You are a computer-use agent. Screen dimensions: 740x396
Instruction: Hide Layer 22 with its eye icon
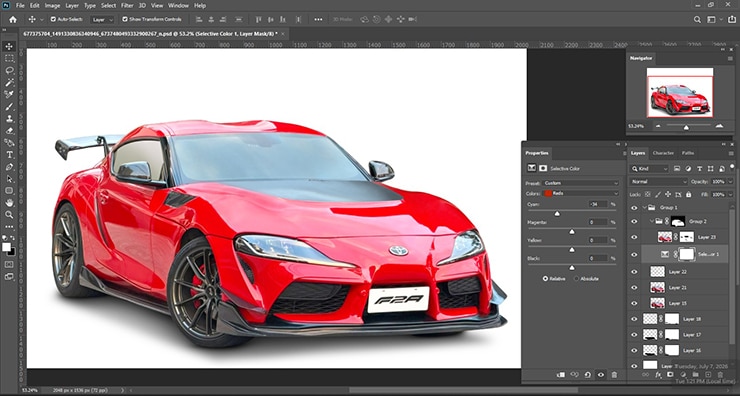pos(634,272)
